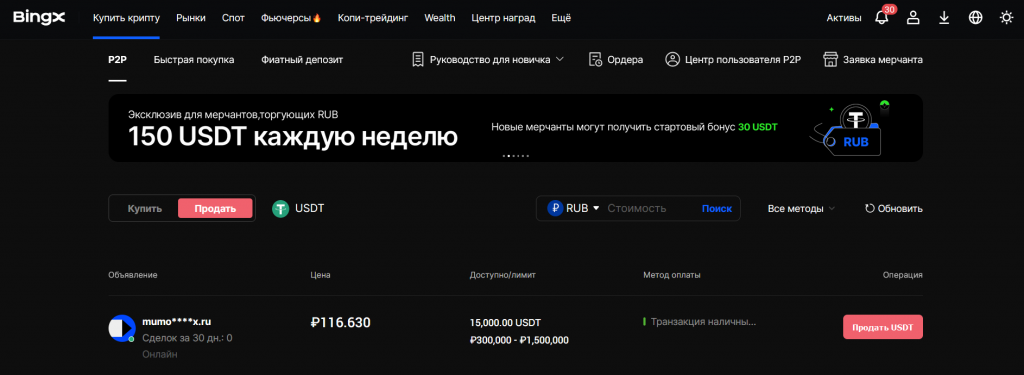Select the Продать toggle option

pos(215,208)
